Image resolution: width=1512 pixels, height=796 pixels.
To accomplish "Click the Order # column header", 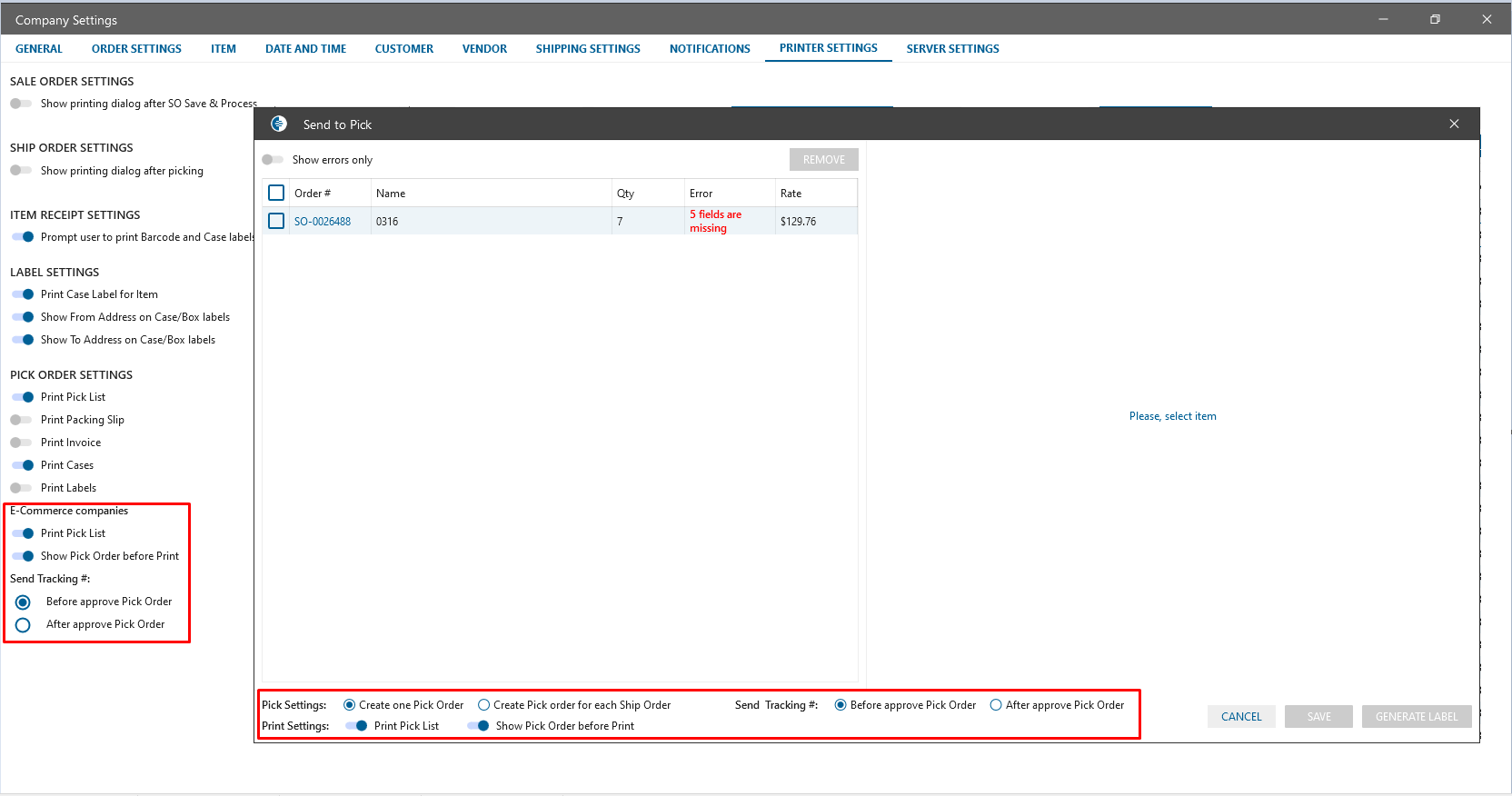I will (313, 194).
